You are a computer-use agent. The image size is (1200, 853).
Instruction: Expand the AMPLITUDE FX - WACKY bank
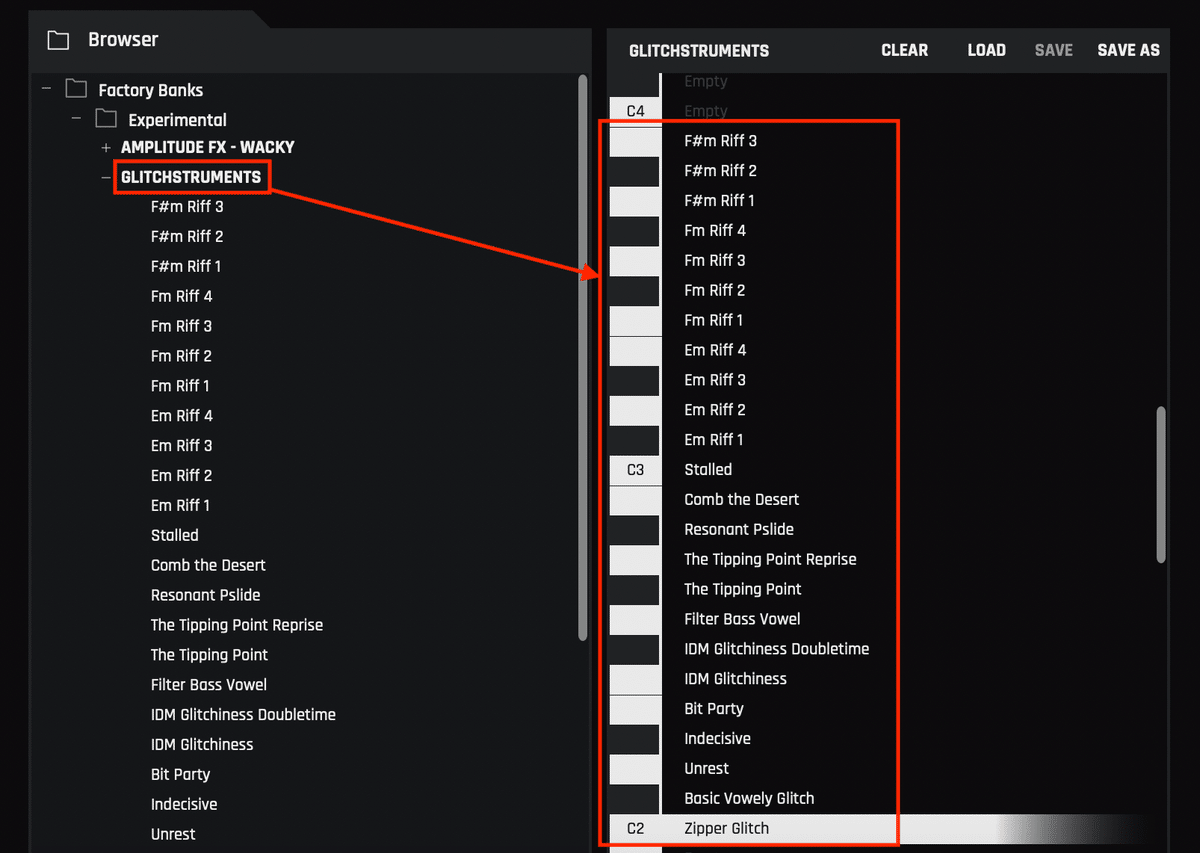point(106,147)
